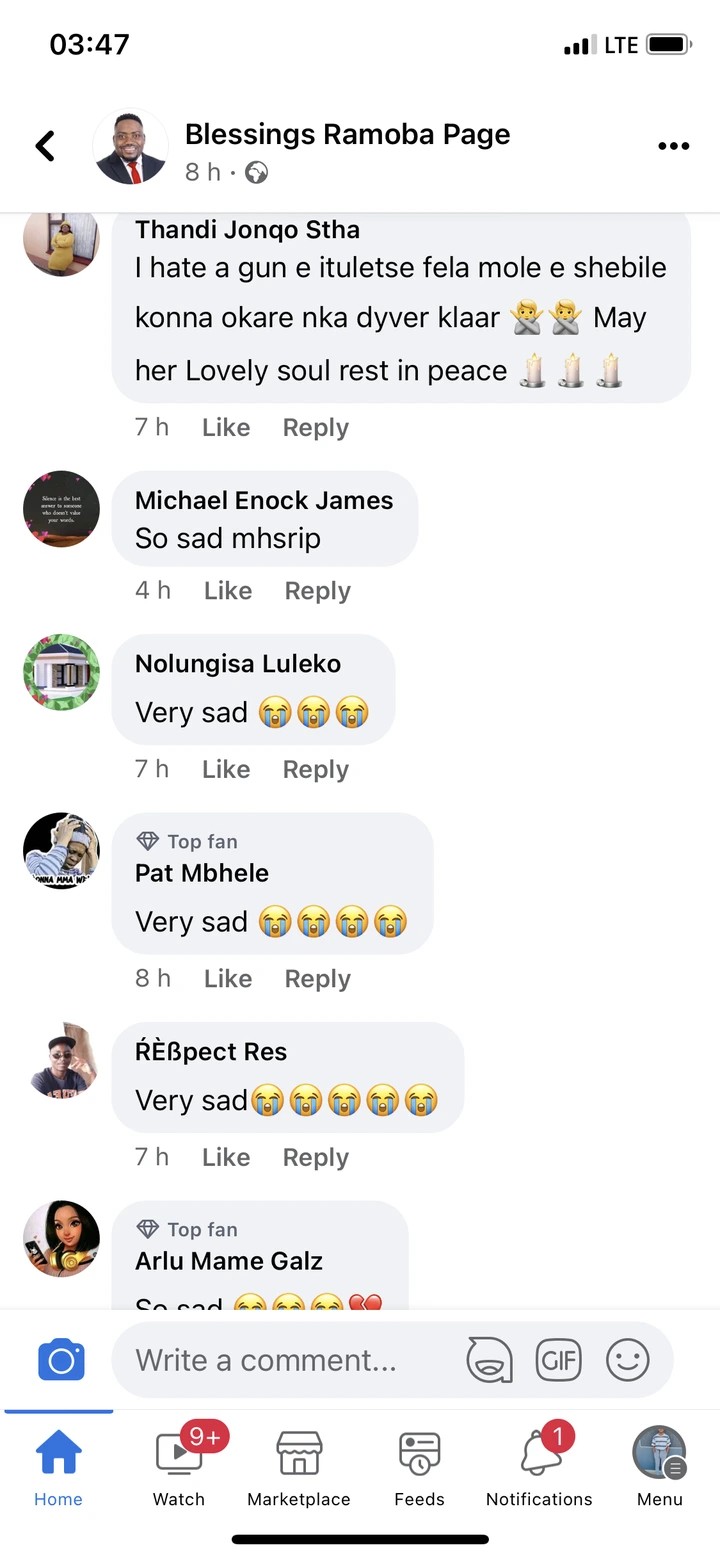
Task: Tap the back arrow icon
Action: 45,146
